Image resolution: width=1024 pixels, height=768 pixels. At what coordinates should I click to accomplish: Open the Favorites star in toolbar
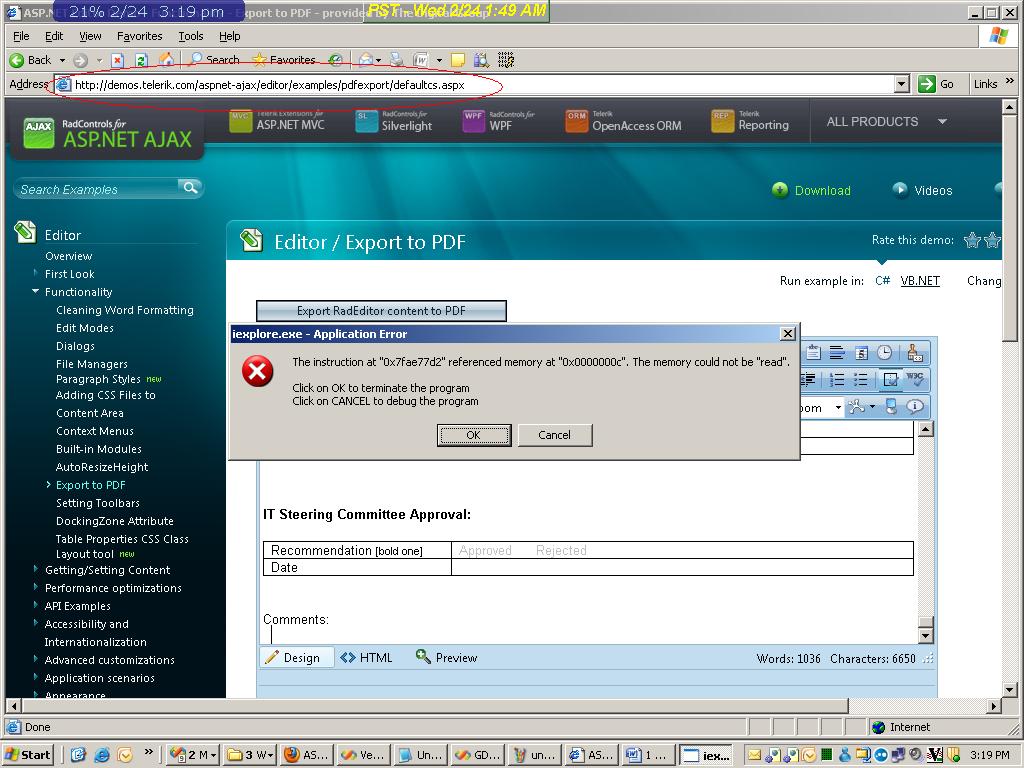coord(283,59)
